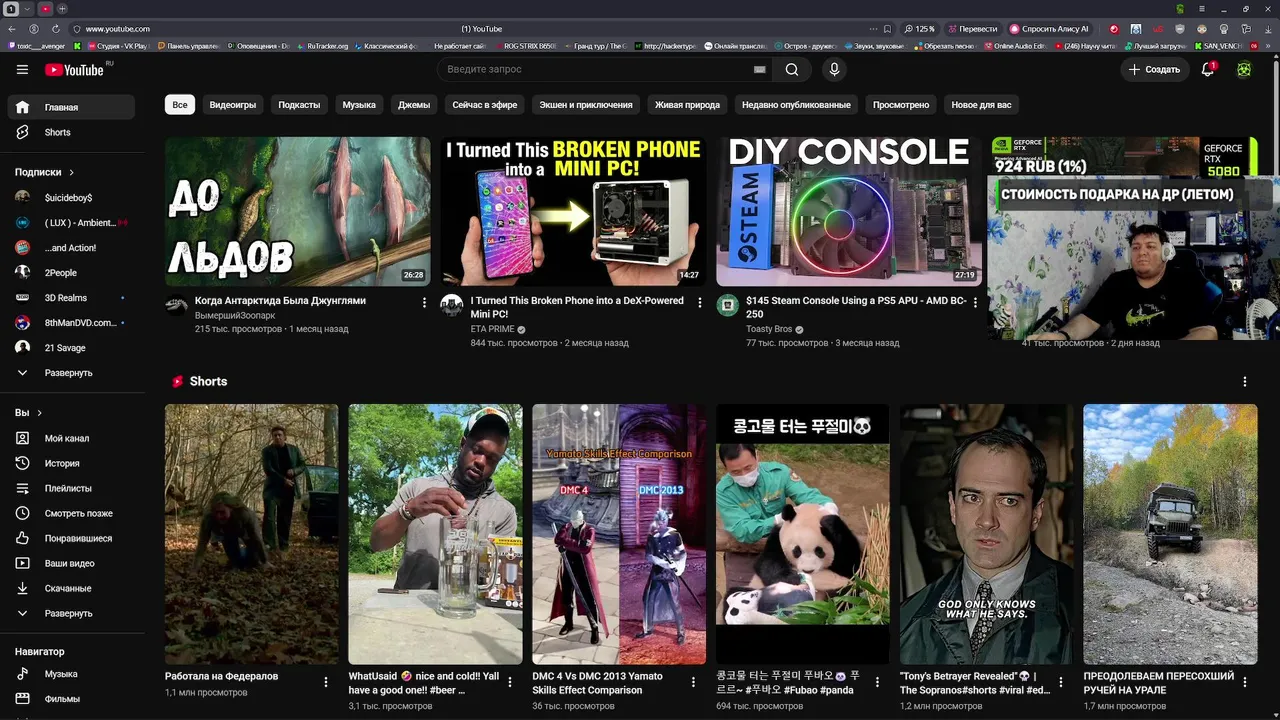This screenshot has height=720, width=1280.
Task: Go to Главная in the sidebar
Action: click(72, 107)
